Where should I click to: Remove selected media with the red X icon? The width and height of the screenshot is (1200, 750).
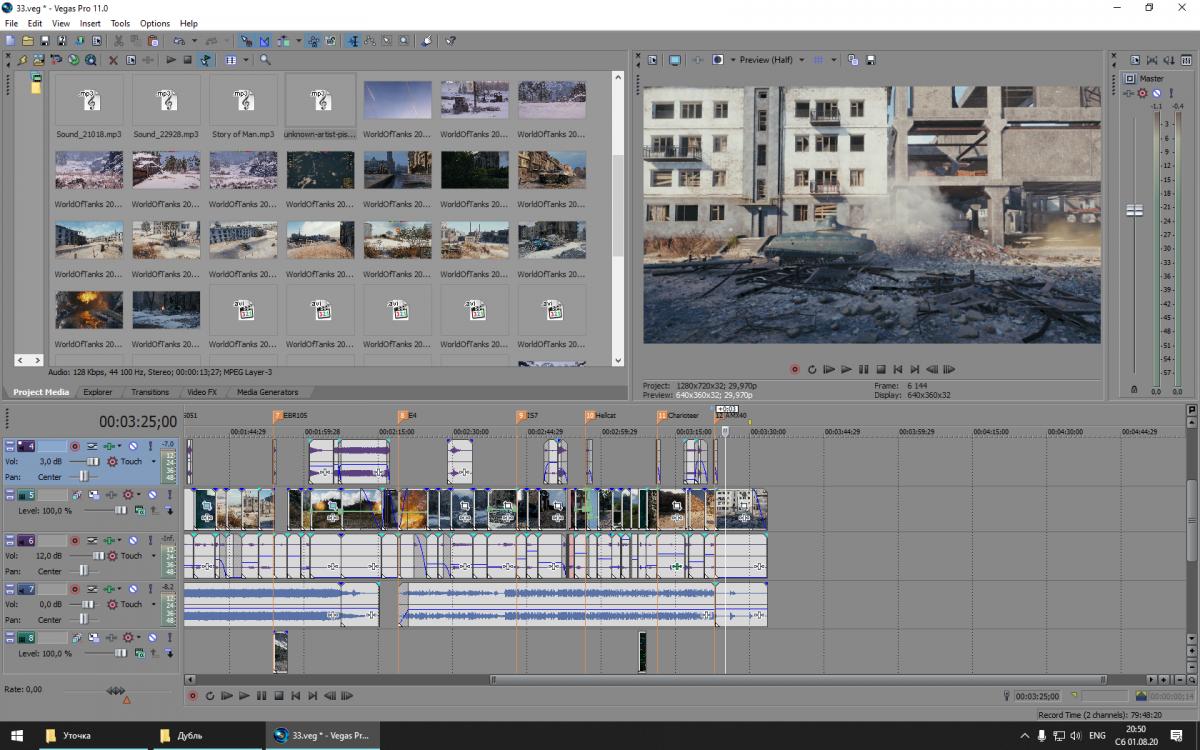pyautogui.click(x=113, y=60)
